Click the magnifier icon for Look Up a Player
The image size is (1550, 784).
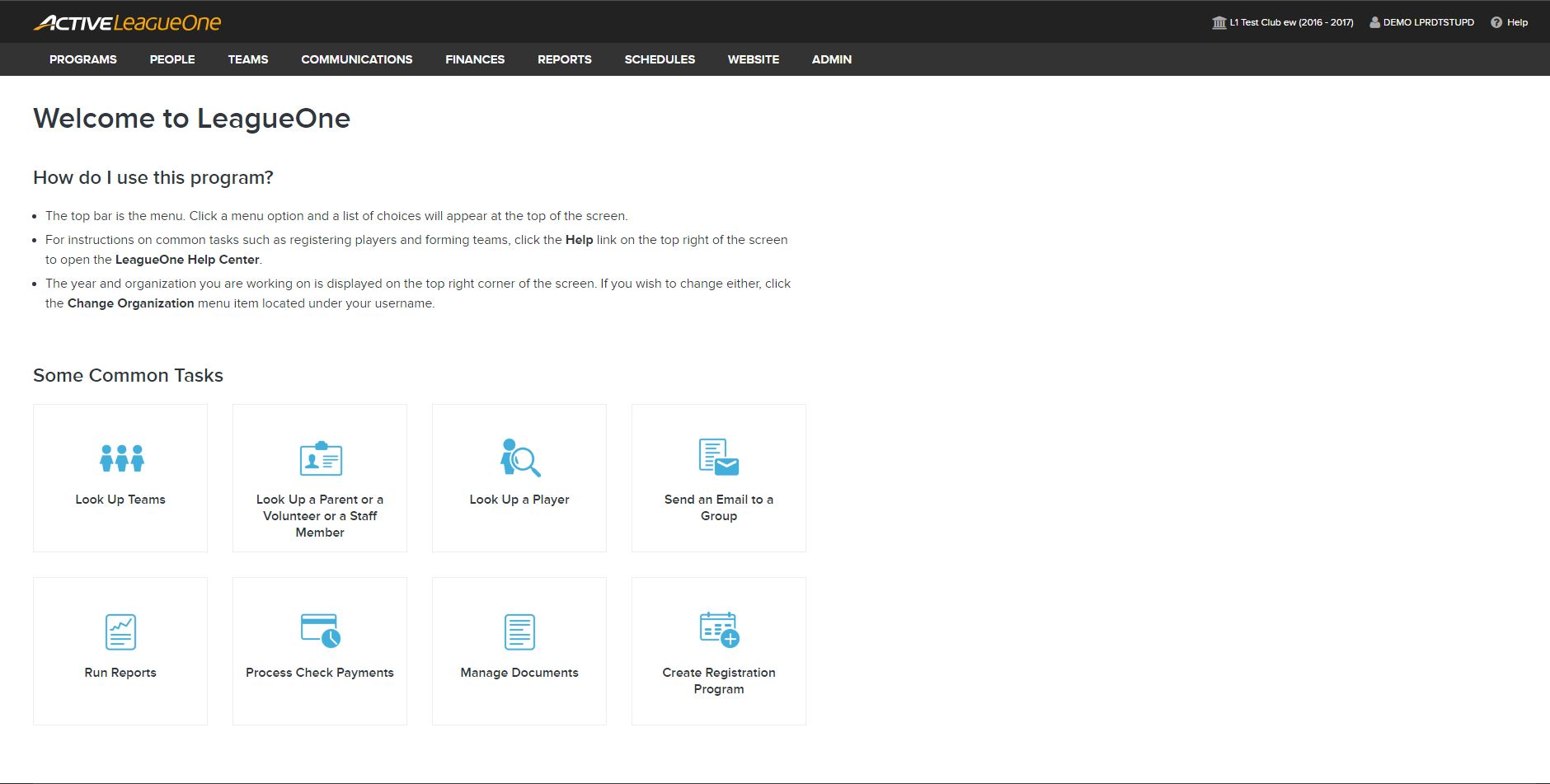click(x=520, y=458)
